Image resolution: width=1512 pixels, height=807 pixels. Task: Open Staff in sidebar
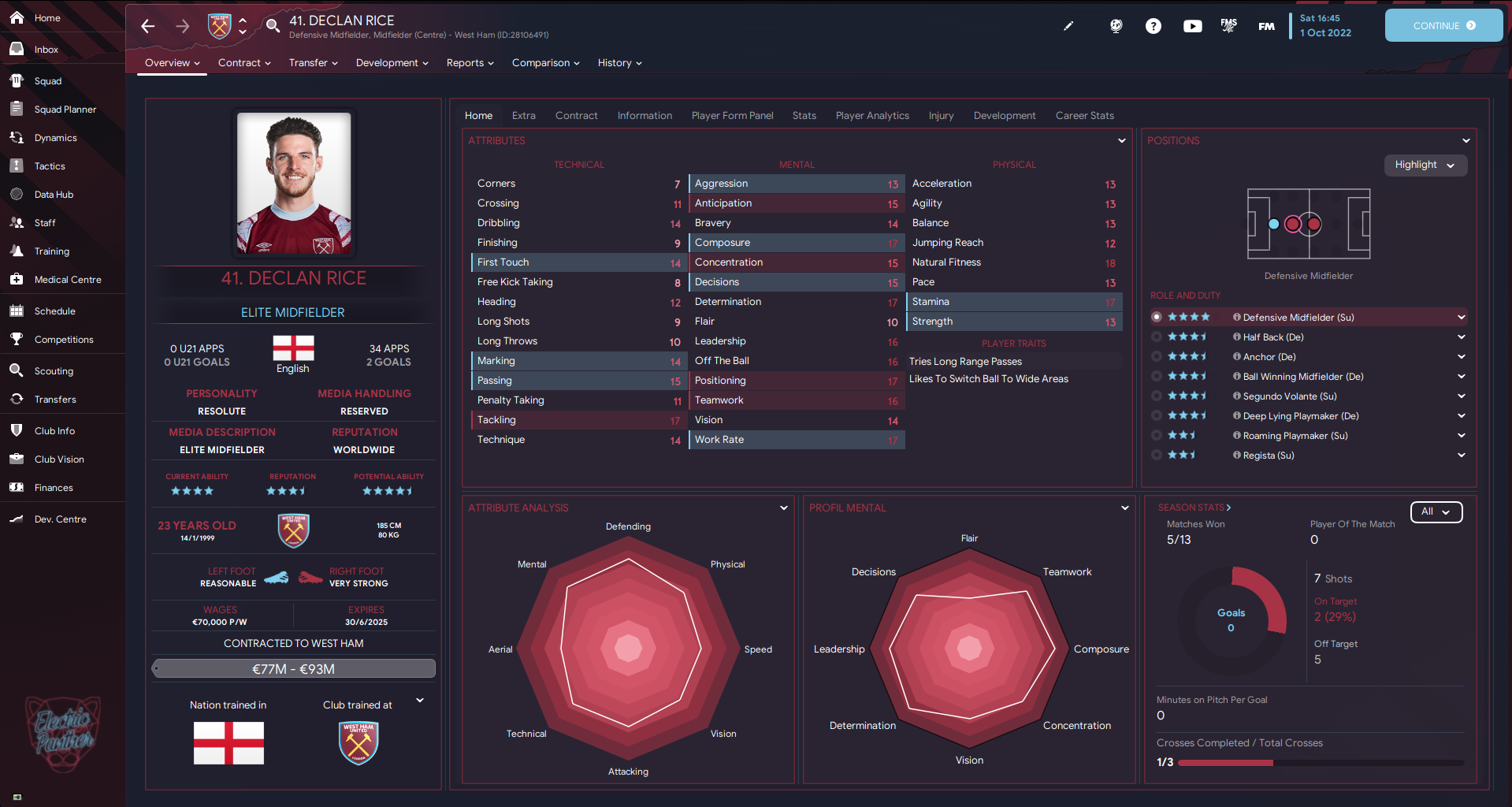click(x=44, y=223)
